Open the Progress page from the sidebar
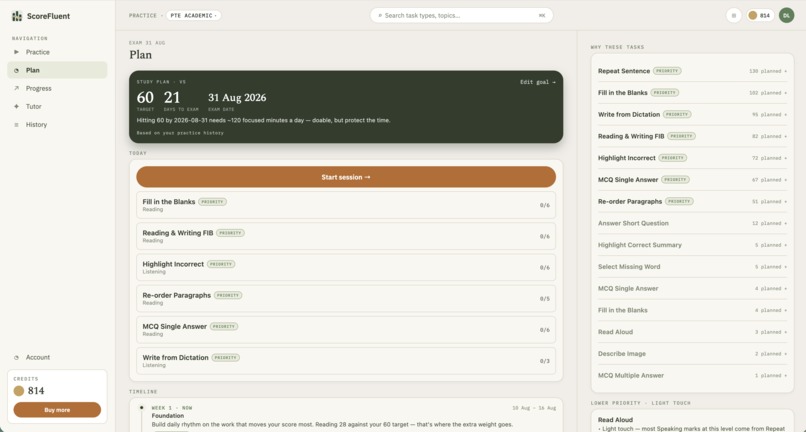806x432 pixels. pos(57,88)
